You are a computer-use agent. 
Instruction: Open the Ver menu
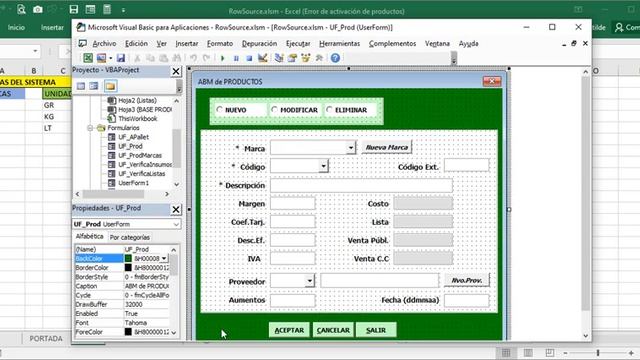(x=162, y=43)
